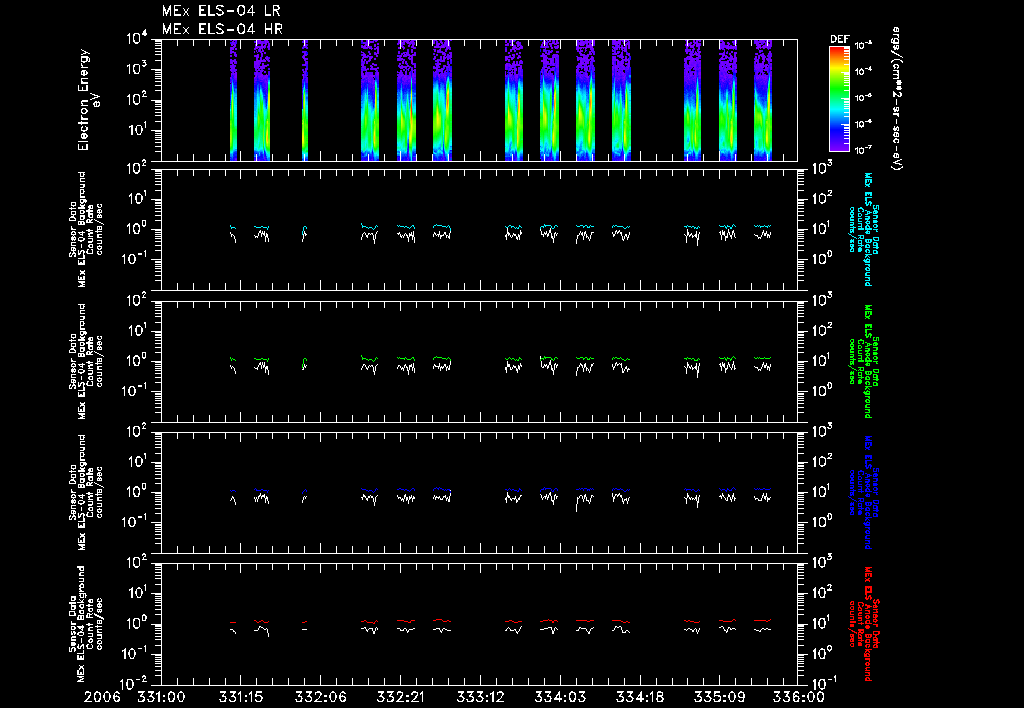Viewport: 1024px width, 708px height.
Task: Click the leftmost spectrogram strip near 331:15
Action: coord(233,100)
